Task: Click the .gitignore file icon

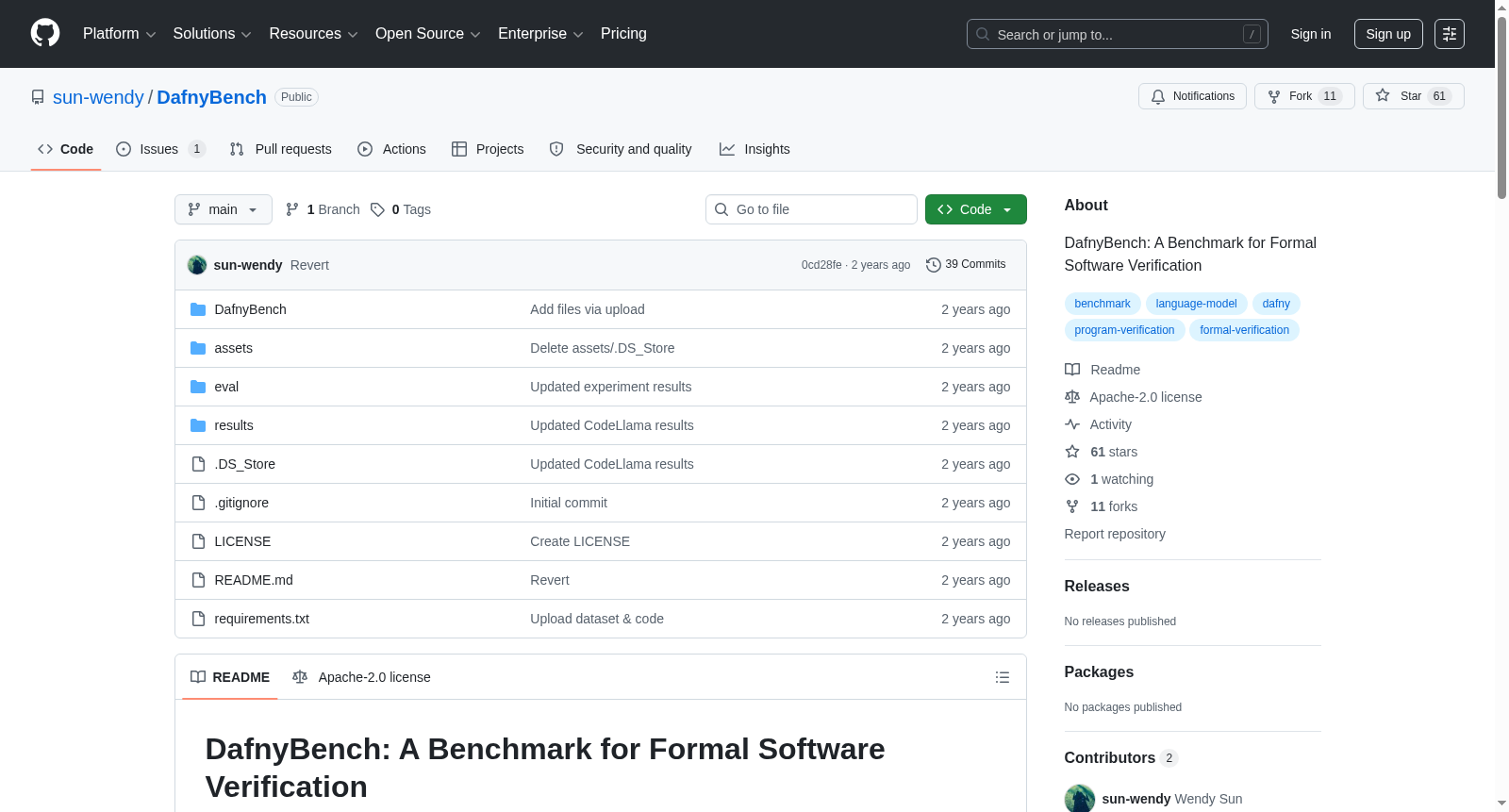Action: (x=198, y=503)
